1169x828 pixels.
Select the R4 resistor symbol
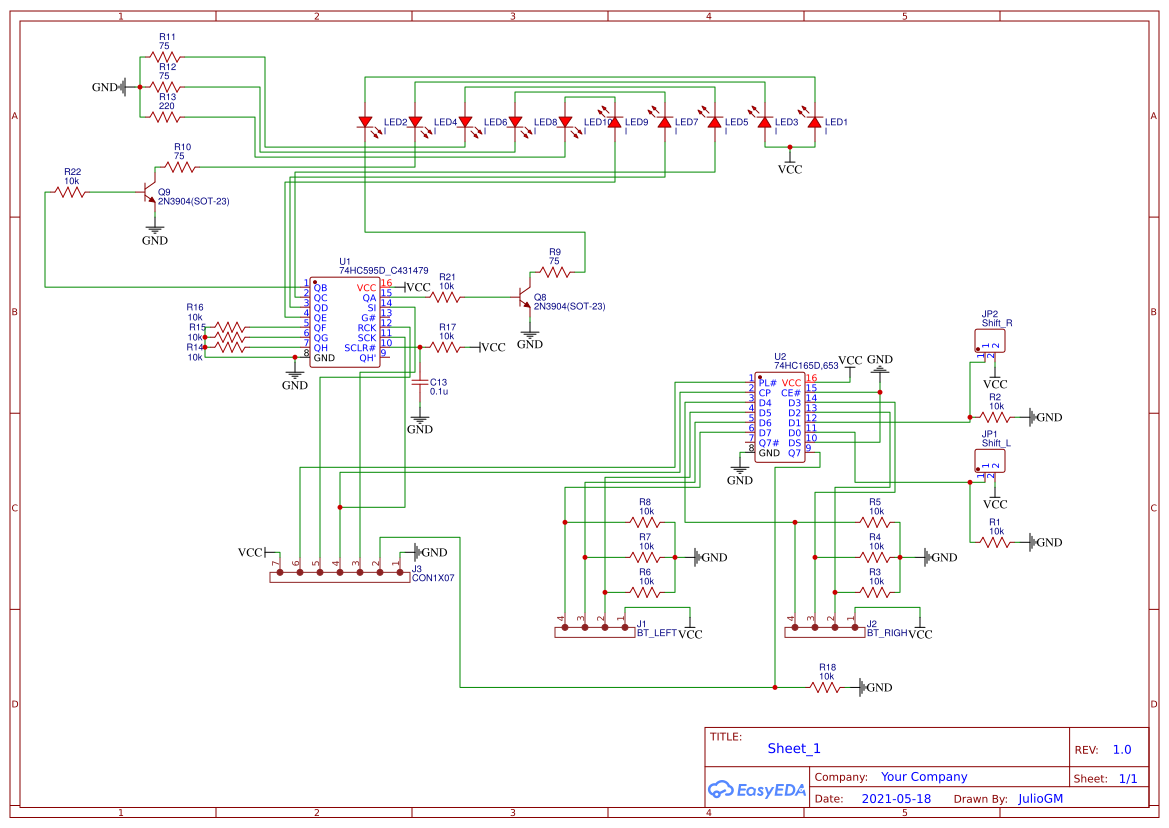[x=875, y=557]
